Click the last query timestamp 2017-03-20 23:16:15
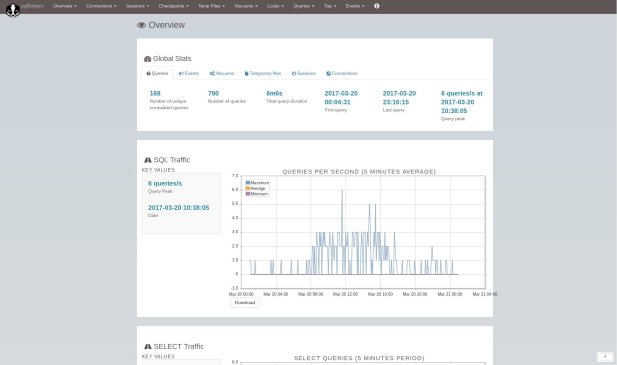 [399, 98]
